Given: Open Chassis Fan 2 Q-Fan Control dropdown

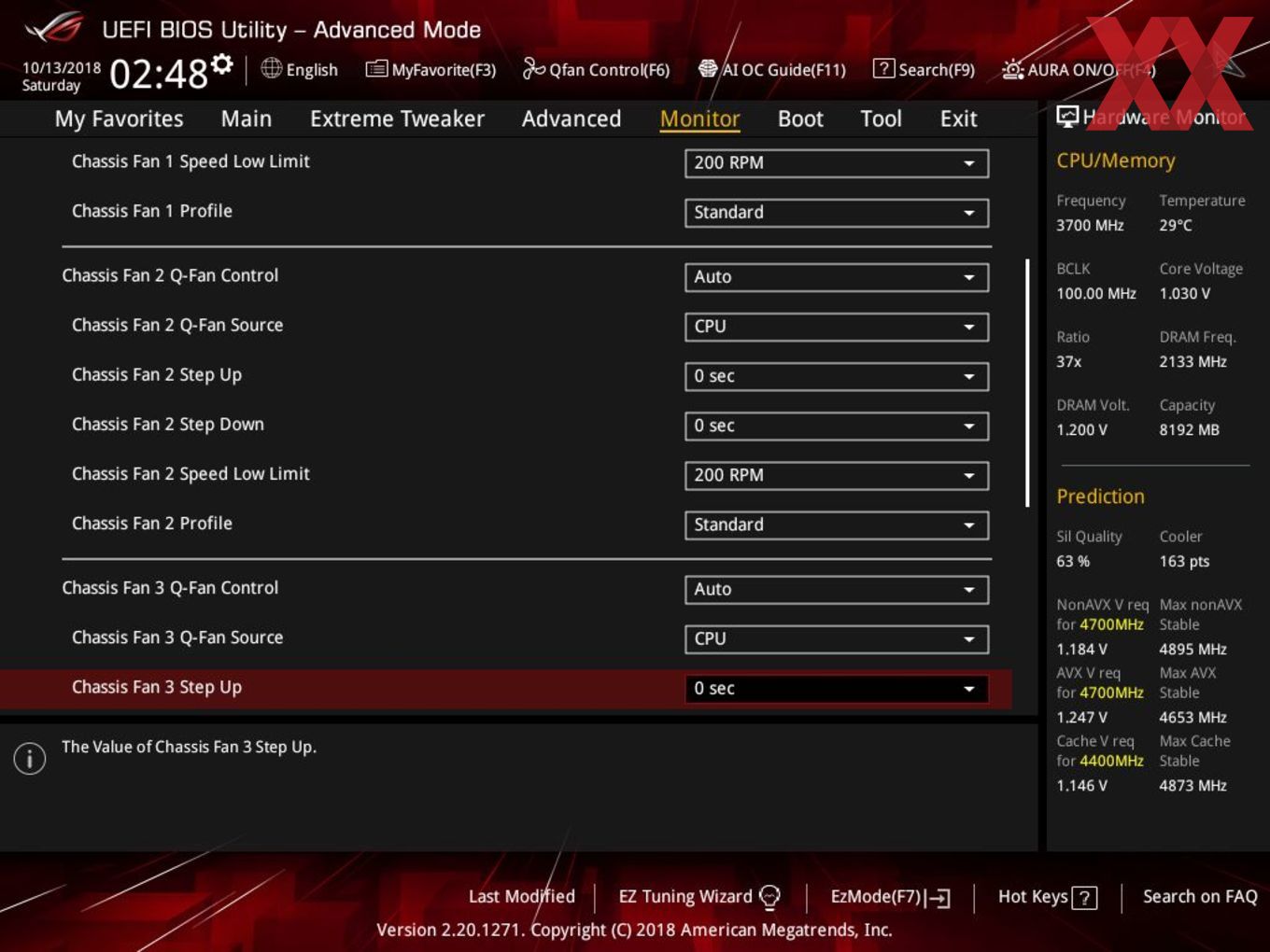Looking at the screenshot, I should click(x=837, y=277).
